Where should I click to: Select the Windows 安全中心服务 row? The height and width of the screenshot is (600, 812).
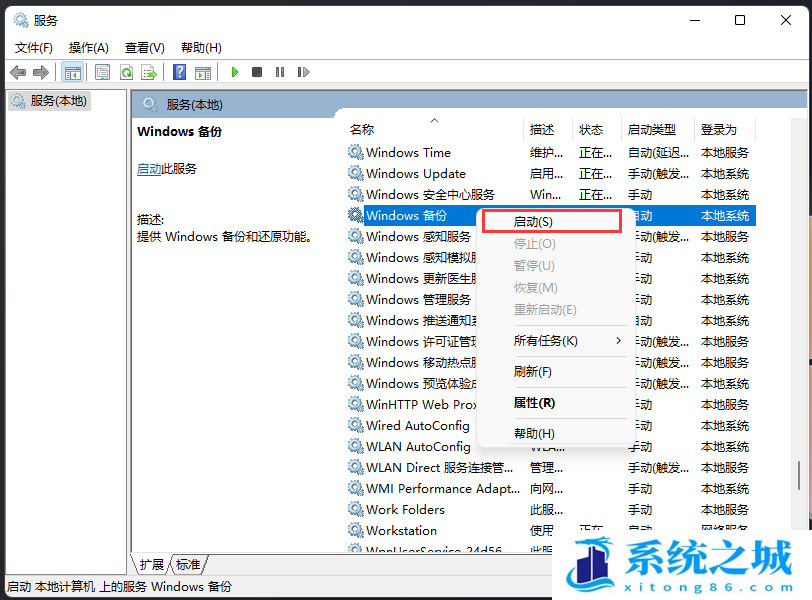[x=552, y=195]
